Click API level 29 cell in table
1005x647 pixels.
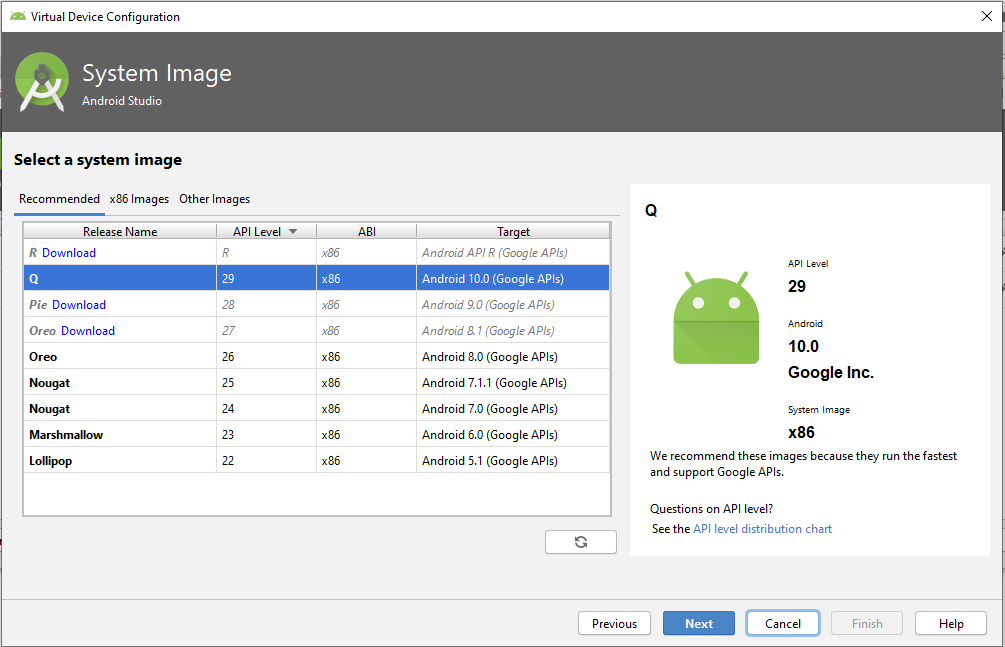267,279
